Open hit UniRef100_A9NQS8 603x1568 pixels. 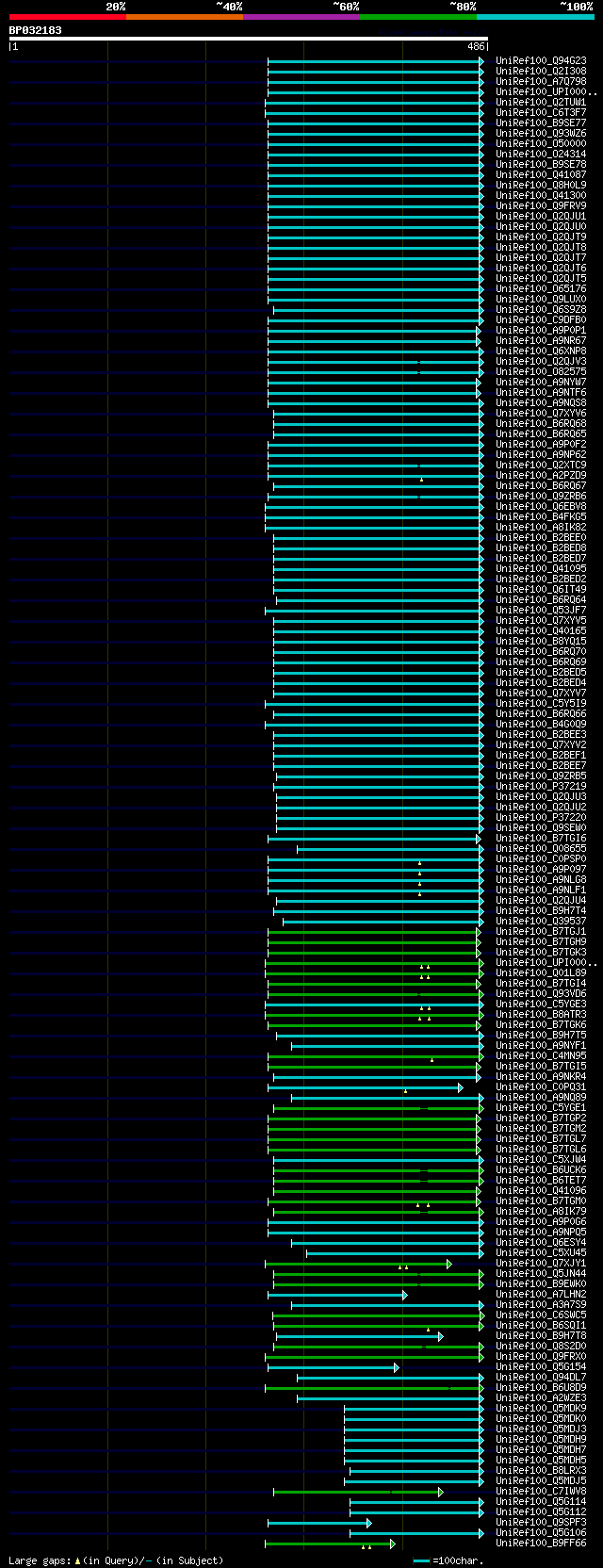[541, 403]
